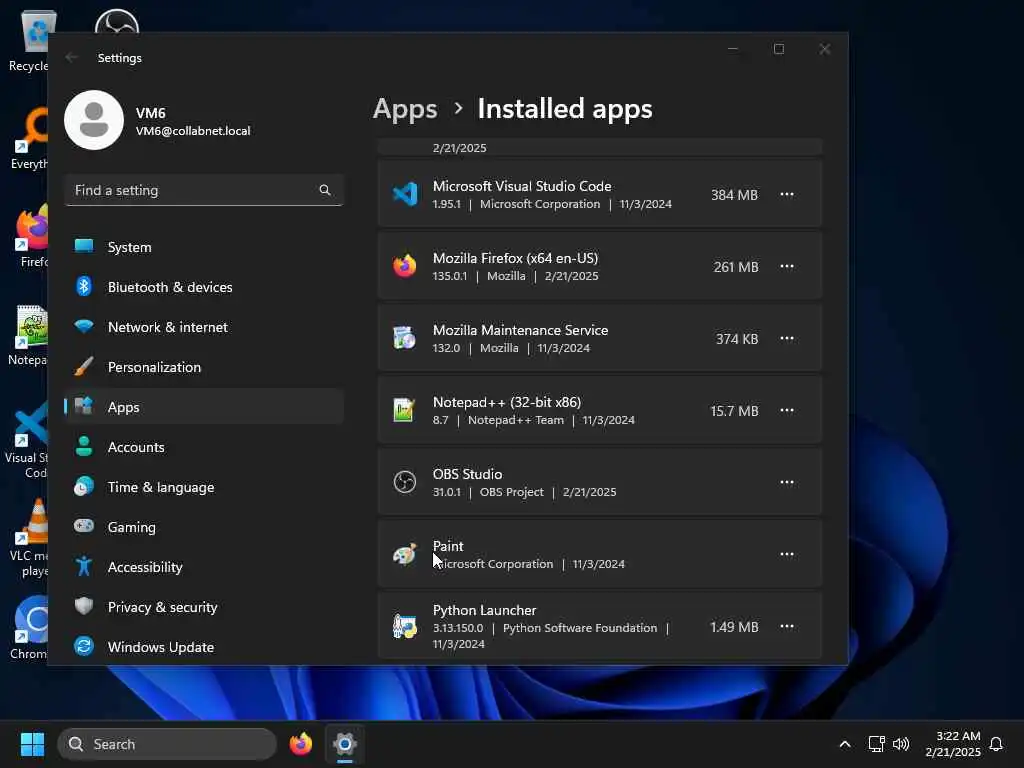This screenshot has width=1024, height=768.
Task: Click the Visual Studio Code app icon
Action: (405, 195)
